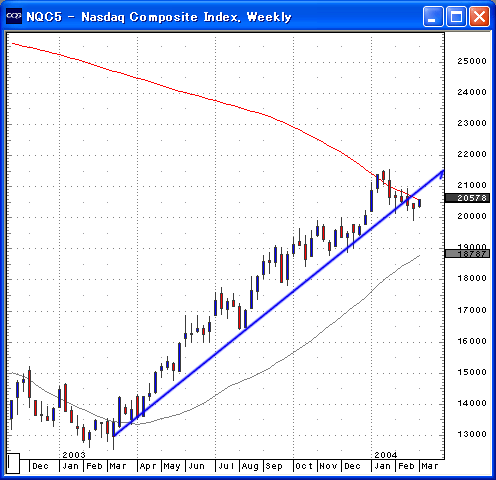
Task: Click the 16000 price axis label
Action: [x=472, y=341]
